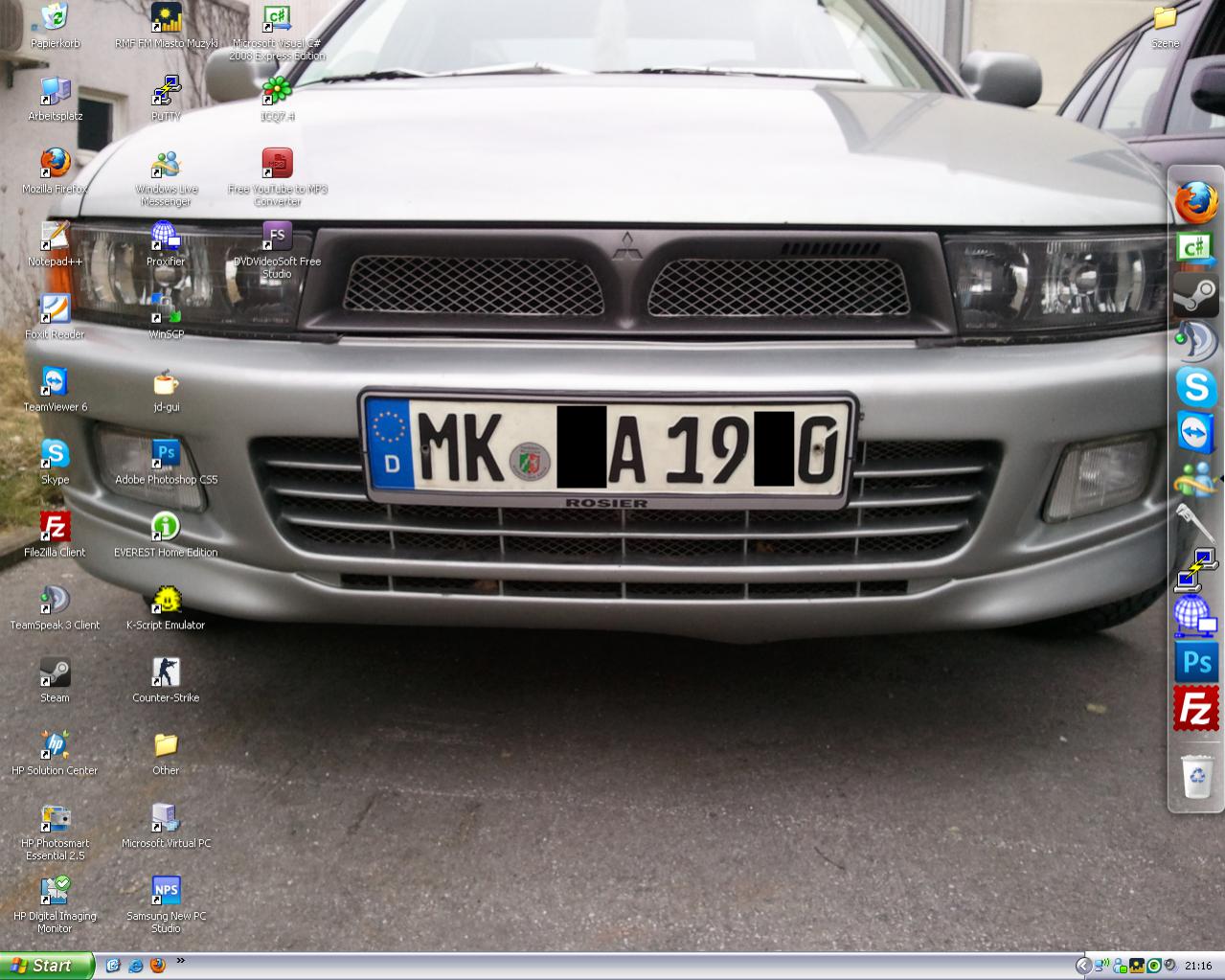Viewport: 1225px width, 980px height.
Task: Click the Steam icon in the dock
Action: coord(1196,295)
